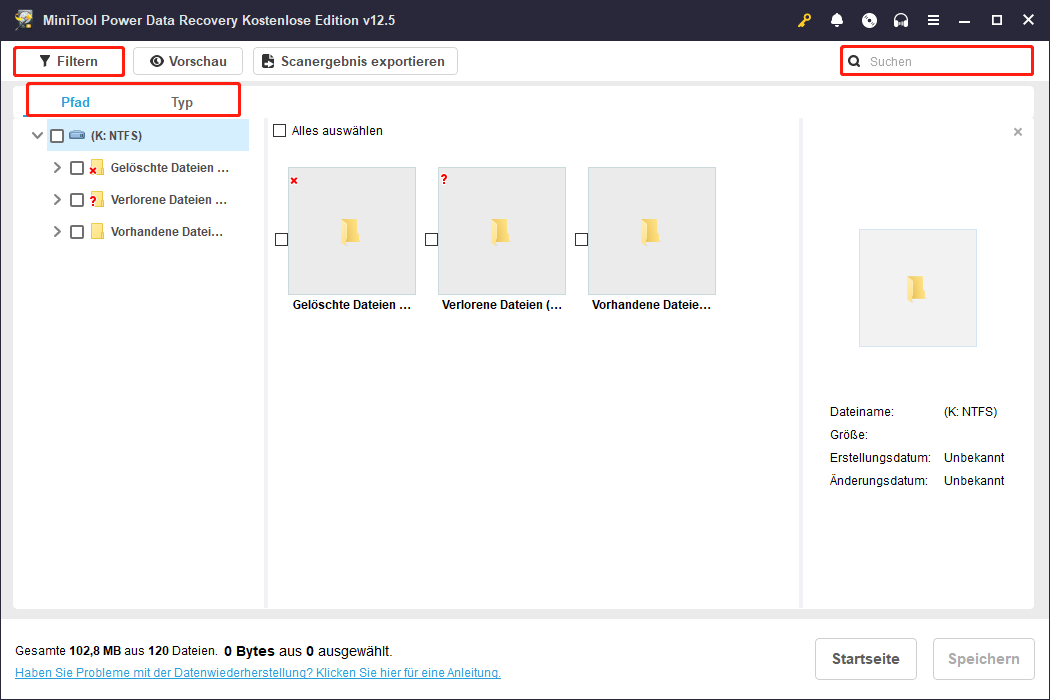Check the K: NTFS drive checkbox
The image size is (1050, 700).
tap(57, 136)
